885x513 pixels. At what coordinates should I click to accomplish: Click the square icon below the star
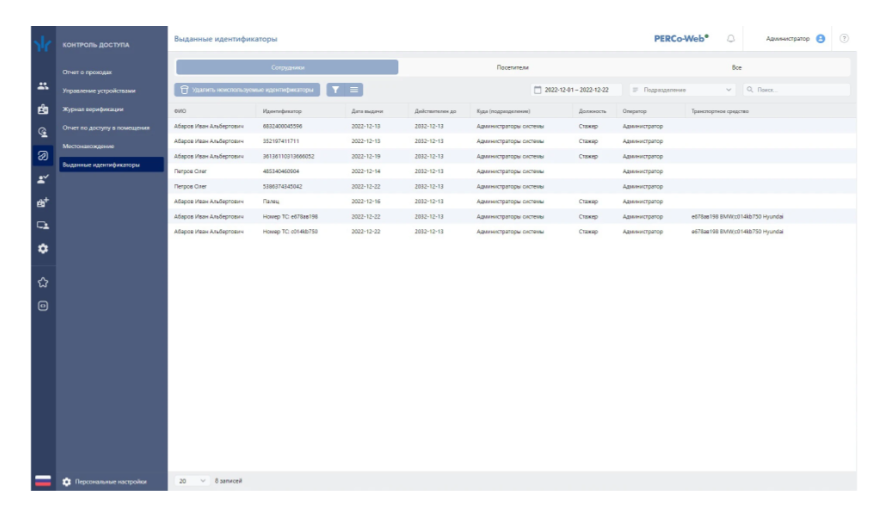click(x=43, y=306)
